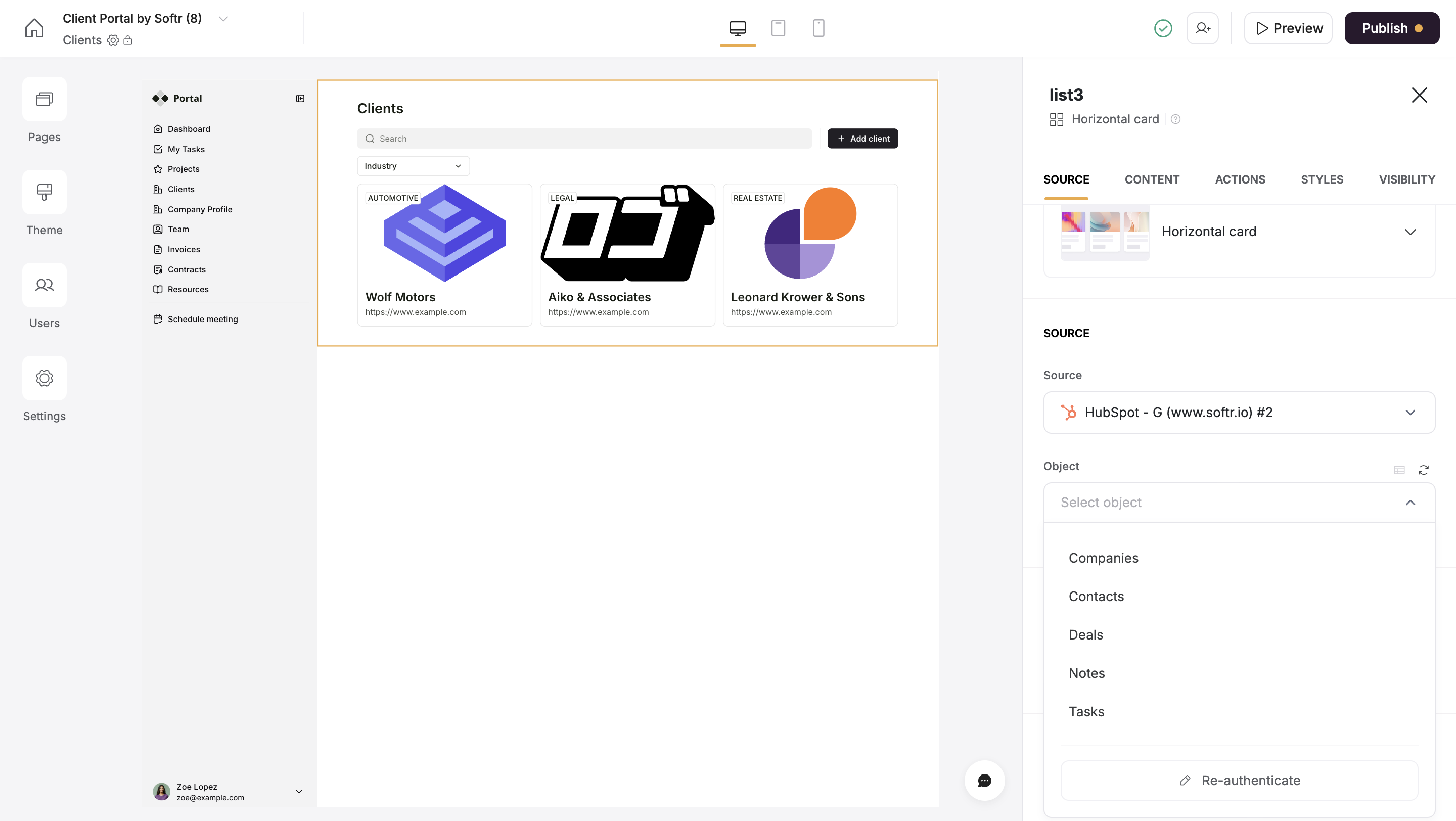Collapse the Portal sidebar panel
The height and width of the screenshot is (821, 1456).
[300, 98]
